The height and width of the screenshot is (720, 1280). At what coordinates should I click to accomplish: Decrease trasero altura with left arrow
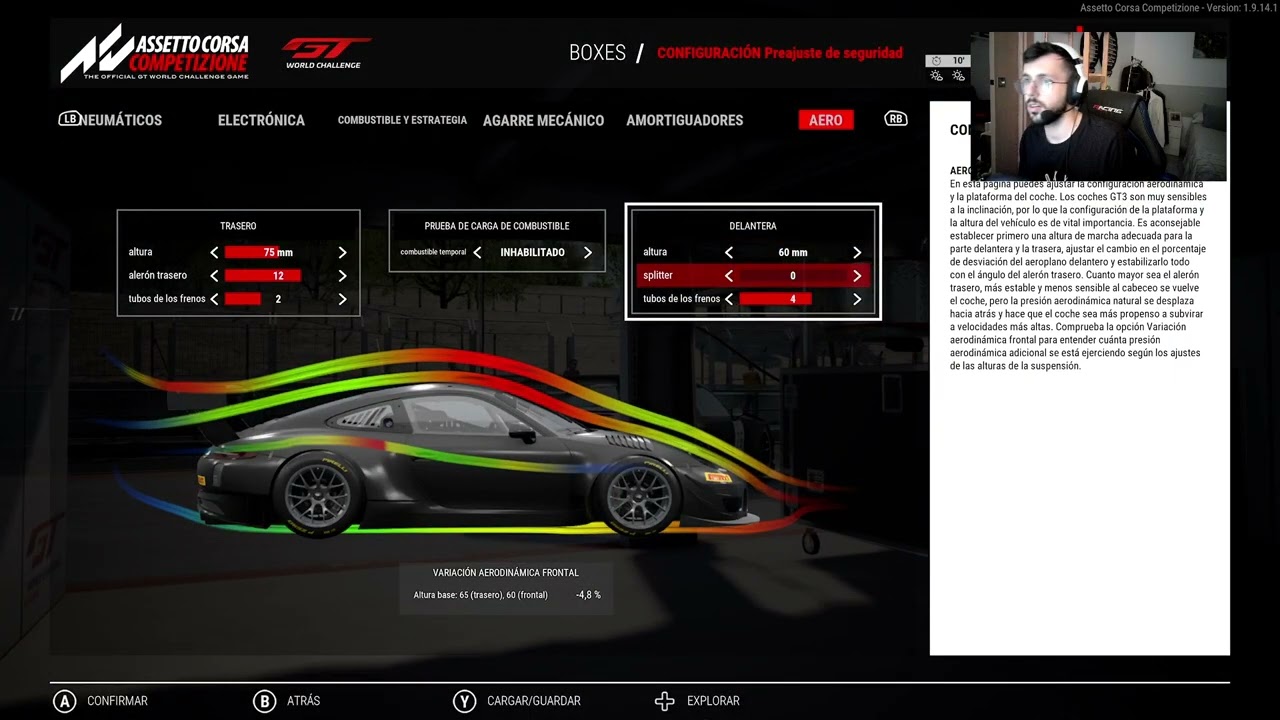[214, 253]
